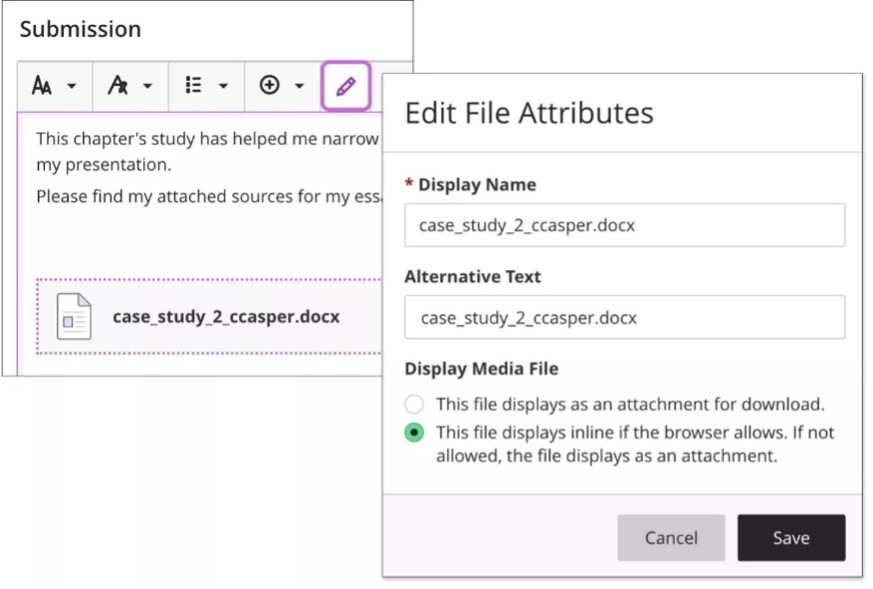Select 'displays as an attachment for download' option
Screen dimensions: 873x589
pyautogui.click(x=414, y=404)
